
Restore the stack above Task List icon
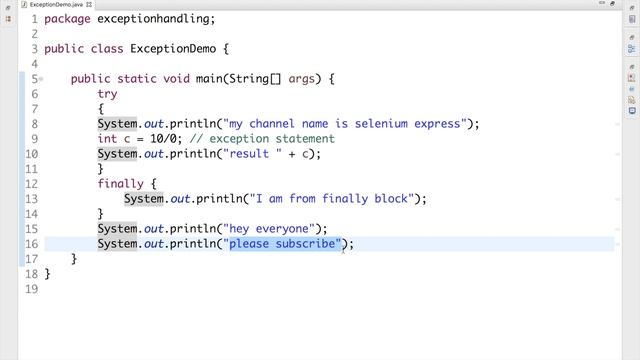[x=632, y=7]
